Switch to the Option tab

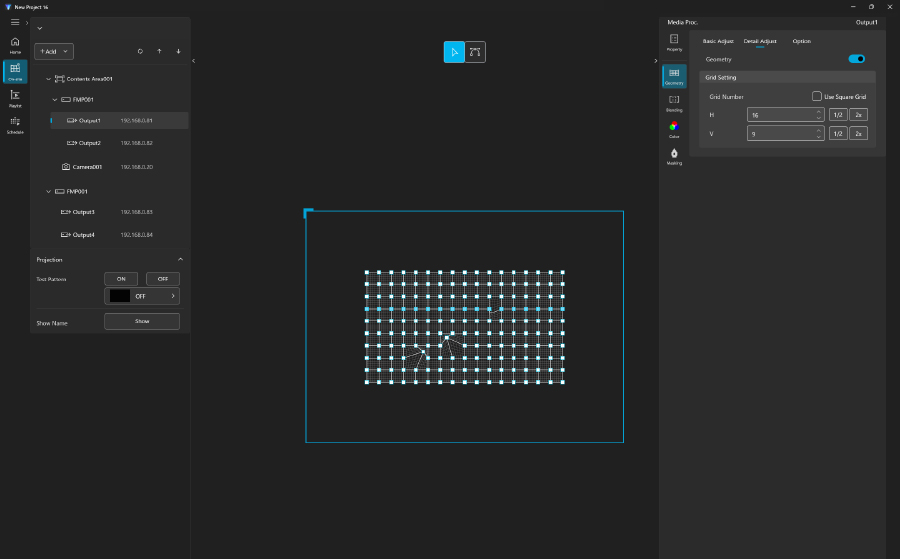tap(801, 41)
